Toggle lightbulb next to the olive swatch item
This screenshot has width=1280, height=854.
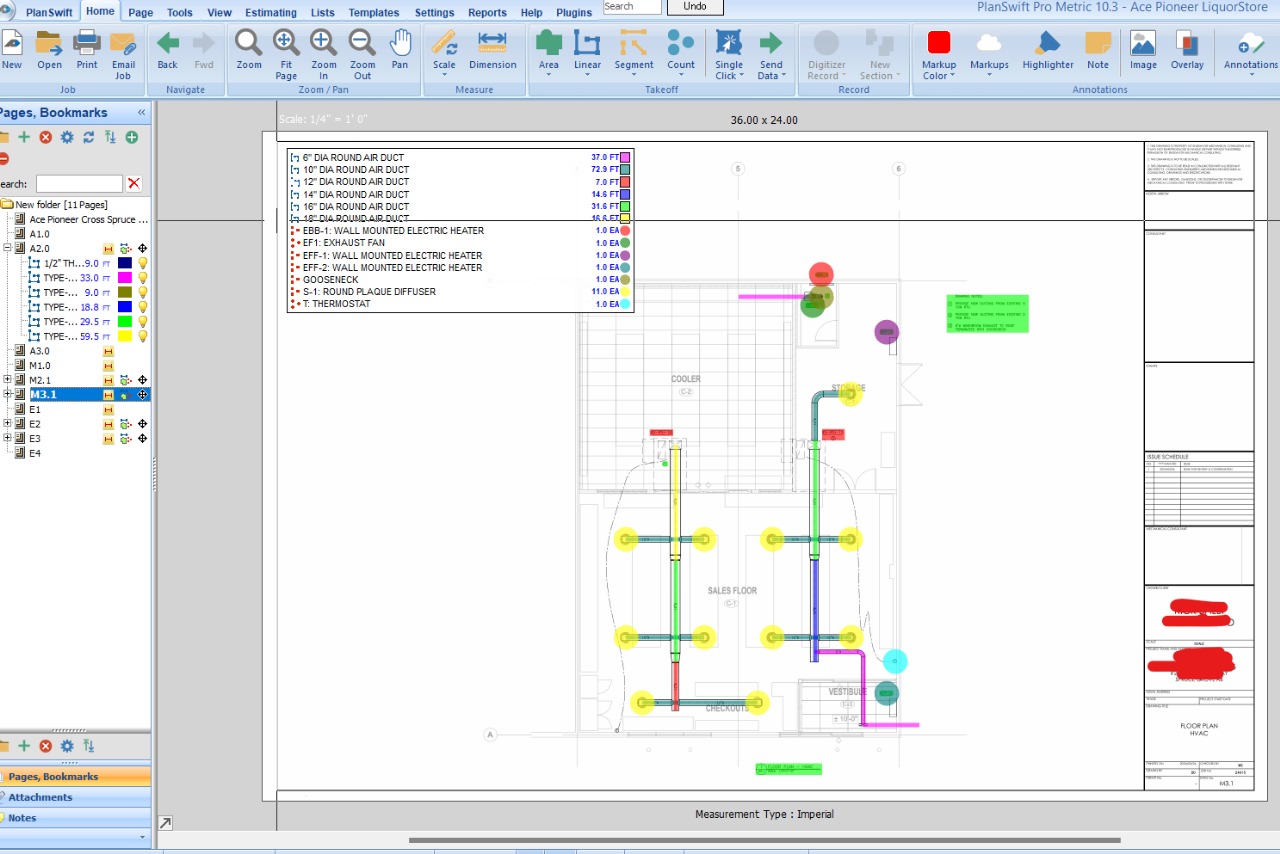(x=142, y=293)
